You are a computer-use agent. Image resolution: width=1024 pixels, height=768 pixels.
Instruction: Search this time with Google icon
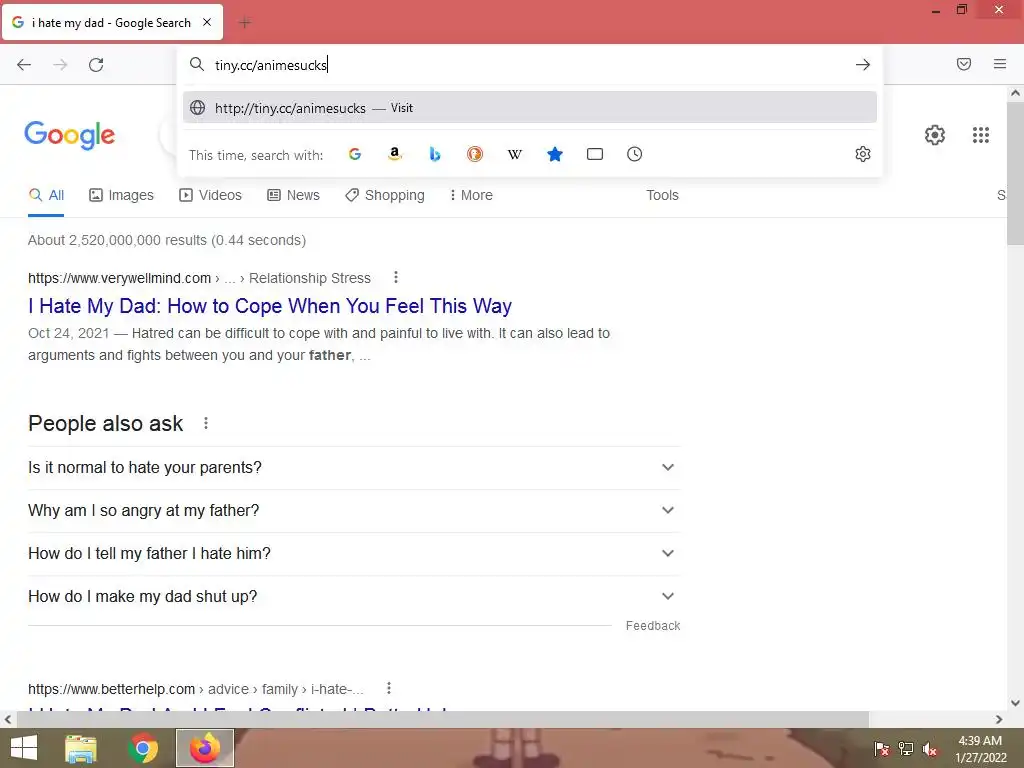click(355, 154)
